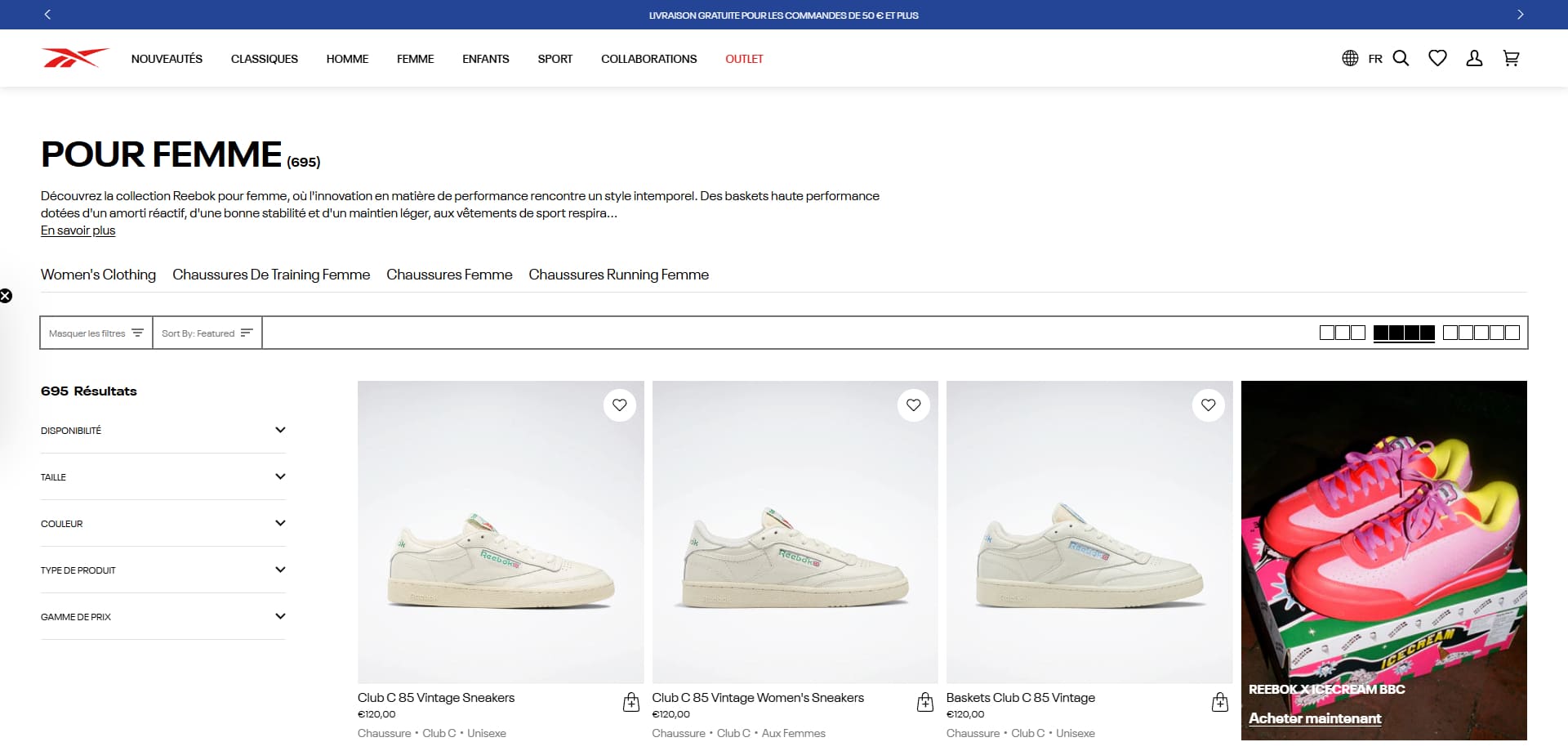Viewport: 1568px width, 751px height.
Task: Quick add Baskets Club C 85 Vintage
Action: pos(1220,702)
